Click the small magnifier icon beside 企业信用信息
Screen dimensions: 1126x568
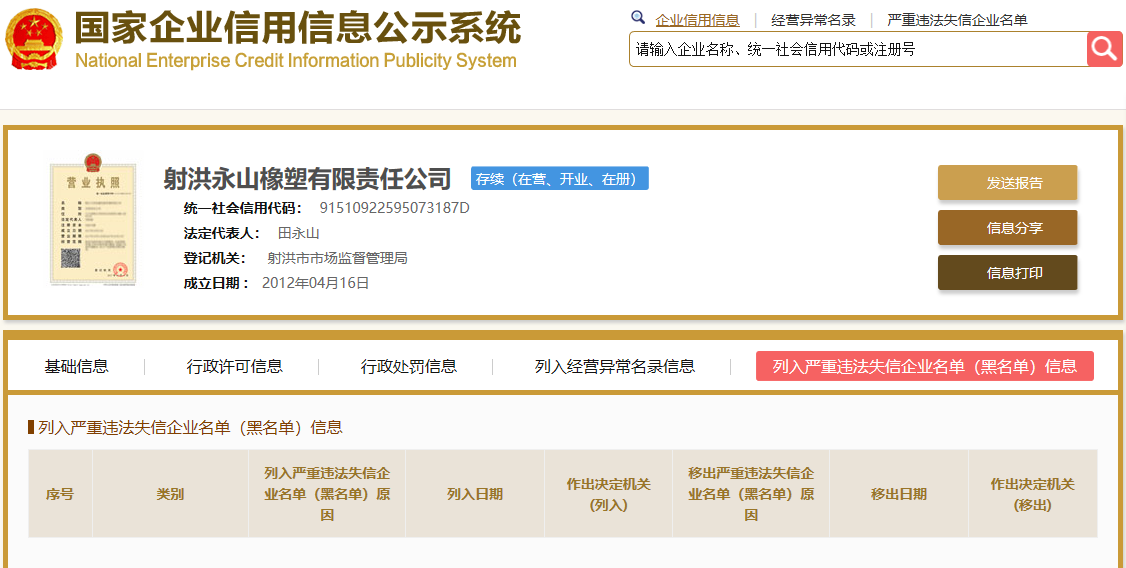pyautogui.click(x=638, y=18)
